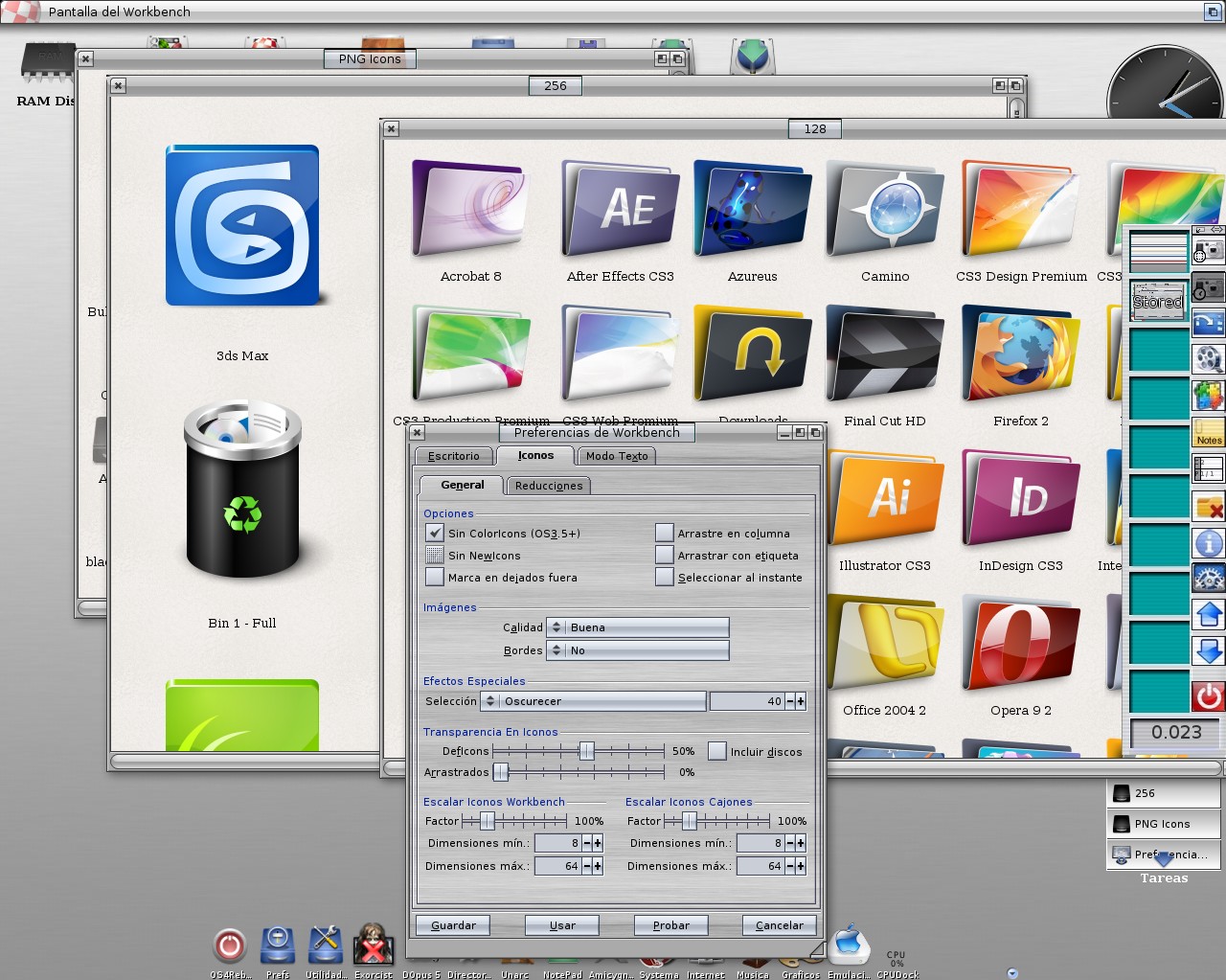
Task: Switch to the Reducciones sub-tab
Action: (x=549, y=486)
